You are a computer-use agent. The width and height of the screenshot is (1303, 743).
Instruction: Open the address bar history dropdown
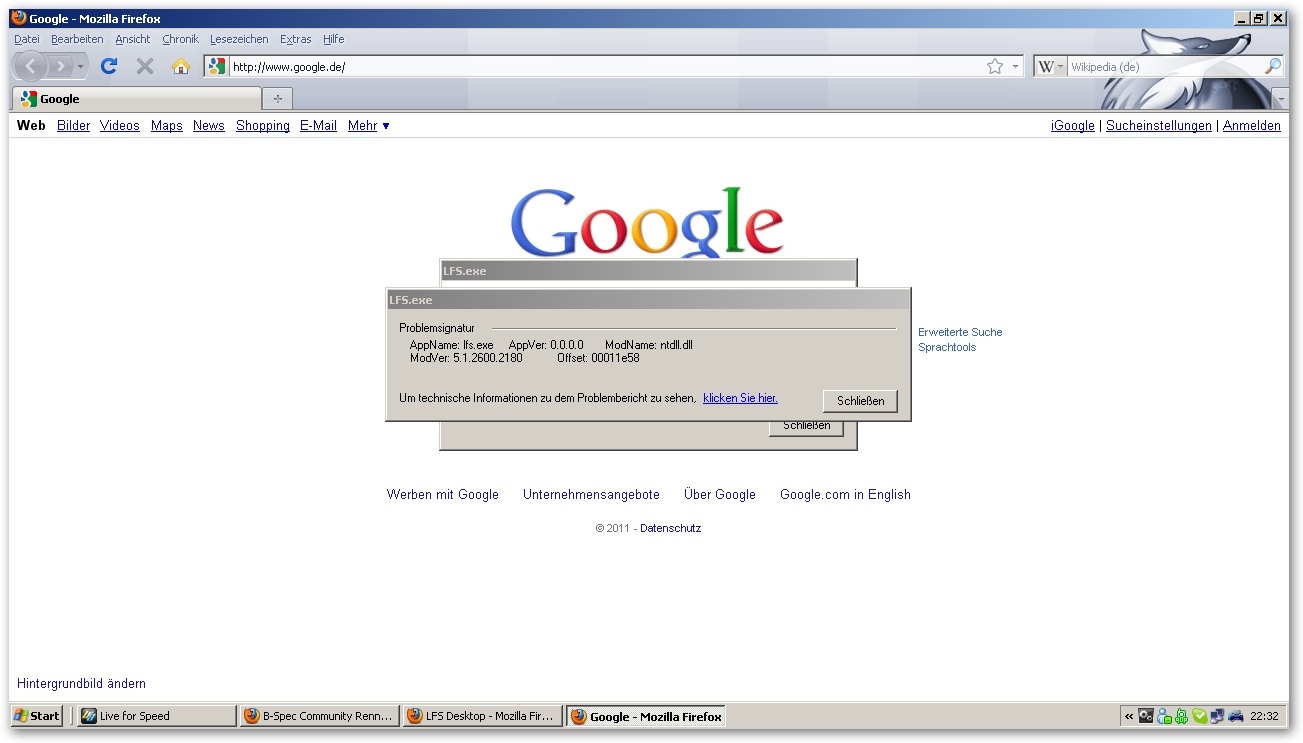tap(1015, 67)
